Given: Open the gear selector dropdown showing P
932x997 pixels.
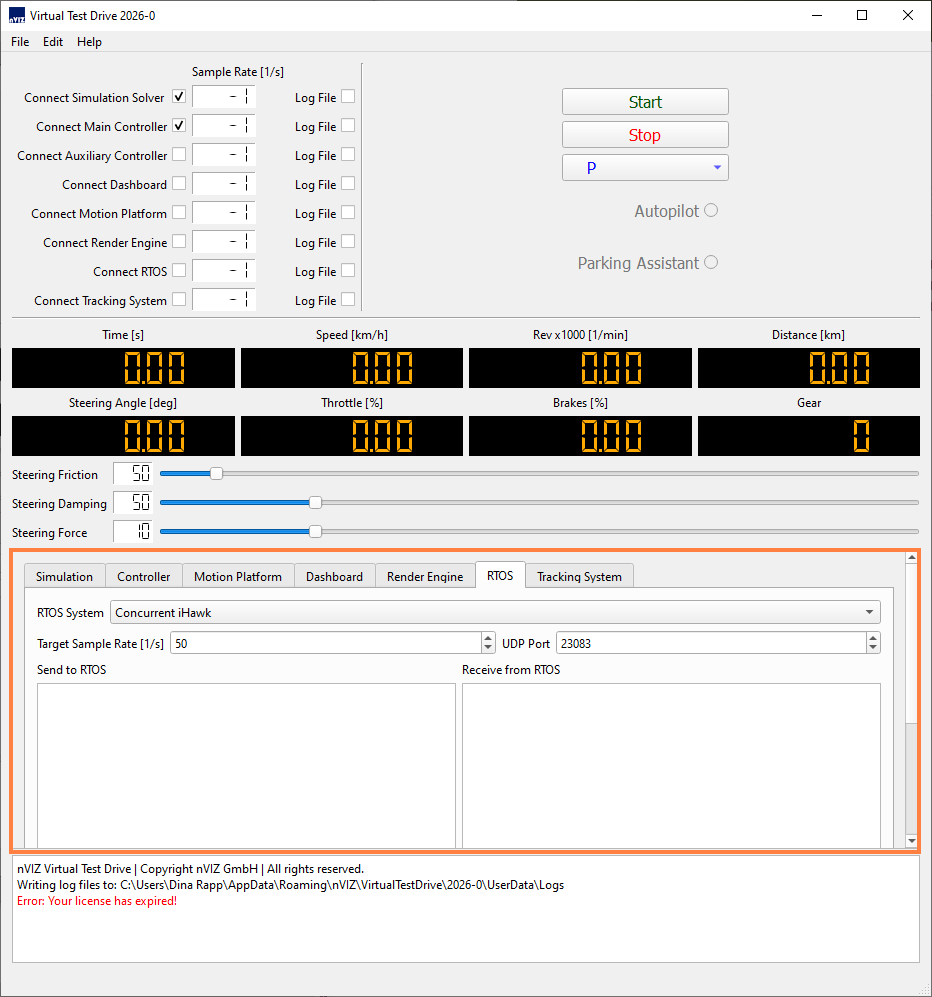Looking at the screenshot, I should click(645, 168).
